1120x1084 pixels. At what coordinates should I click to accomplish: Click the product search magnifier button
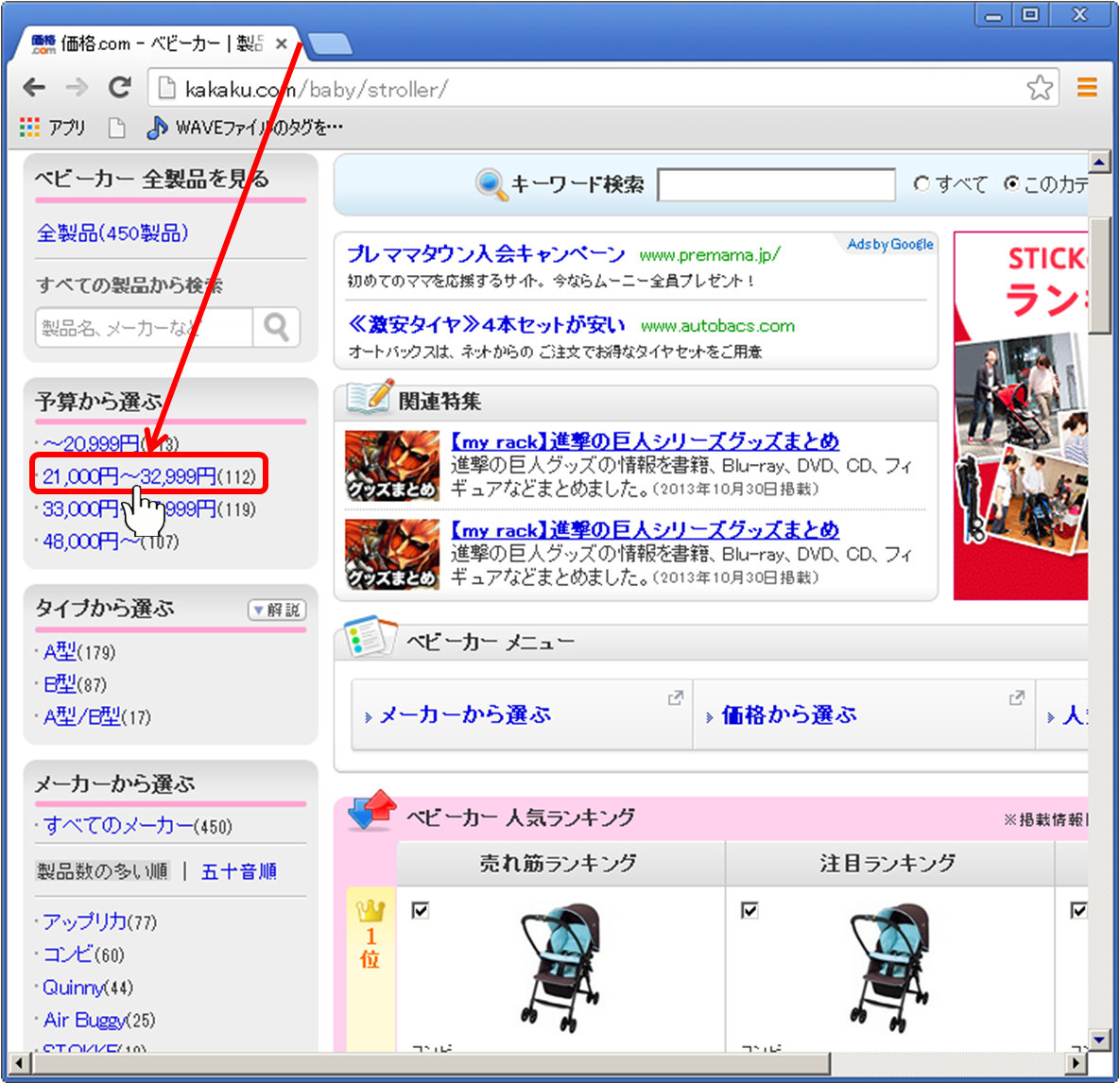pos(276,328)
